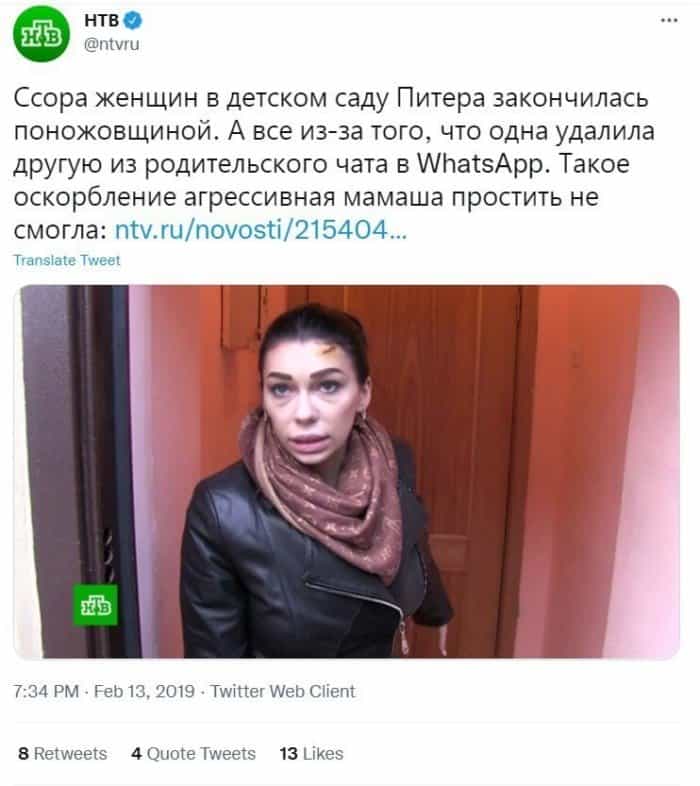Click the НТВ display name
Image resolution: width=700 pixels, height=786 pixels.
[102, 20]
